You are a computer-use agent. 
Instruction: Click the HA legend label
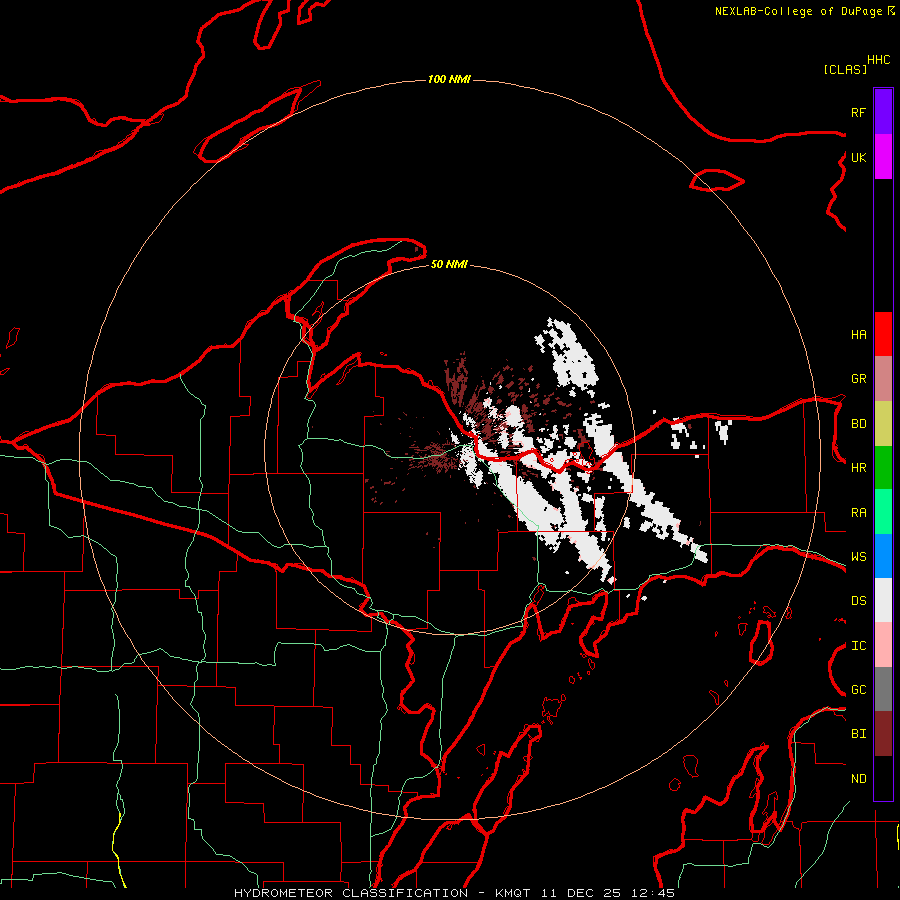858,335
